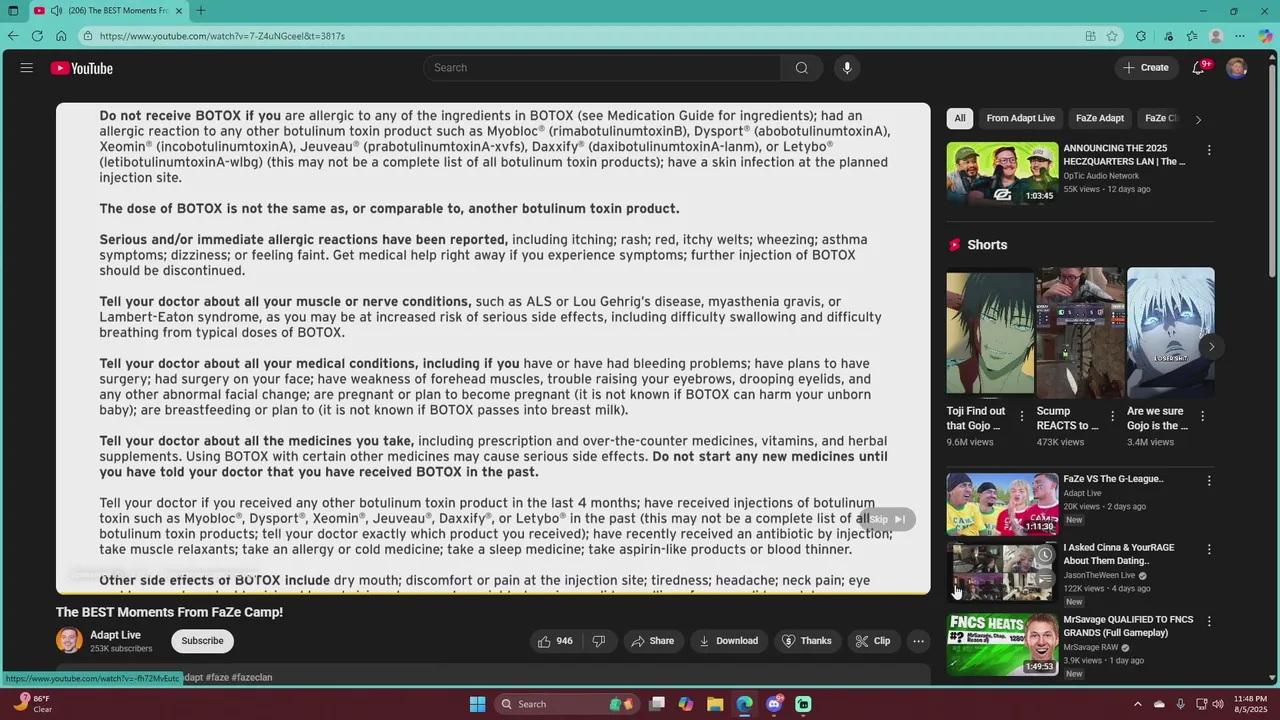Download the video

pos(728,641)
